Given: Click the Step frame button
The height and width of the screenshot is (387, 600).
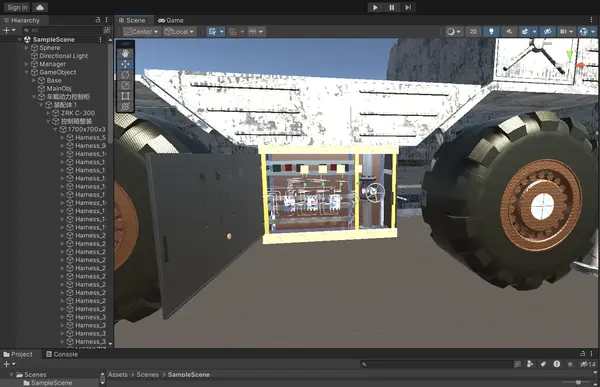Looking at the screenshot, I should point(408,7).
